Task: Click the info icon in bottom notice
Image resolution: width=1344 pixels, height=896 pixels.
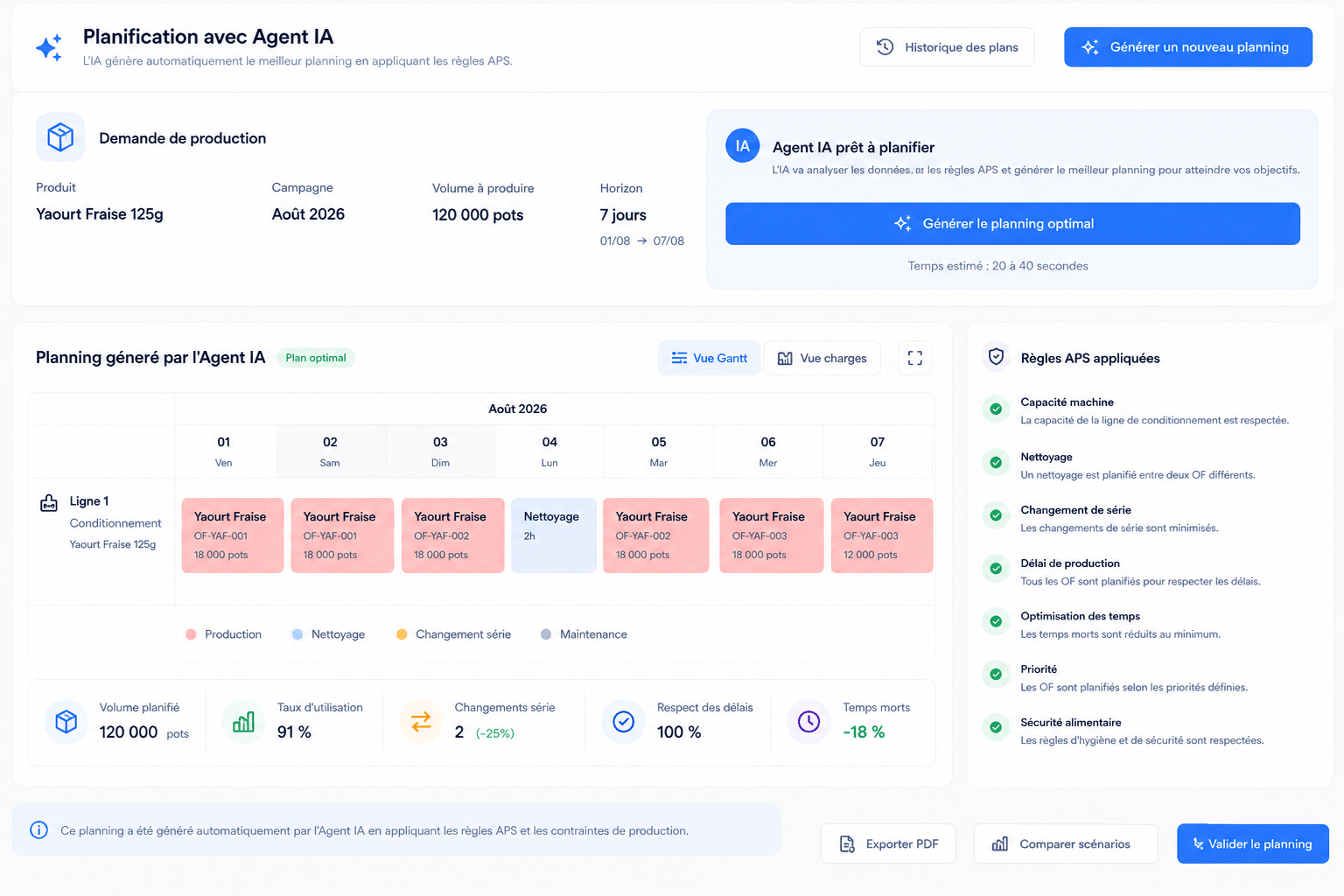Action: [x=39, y=829]
